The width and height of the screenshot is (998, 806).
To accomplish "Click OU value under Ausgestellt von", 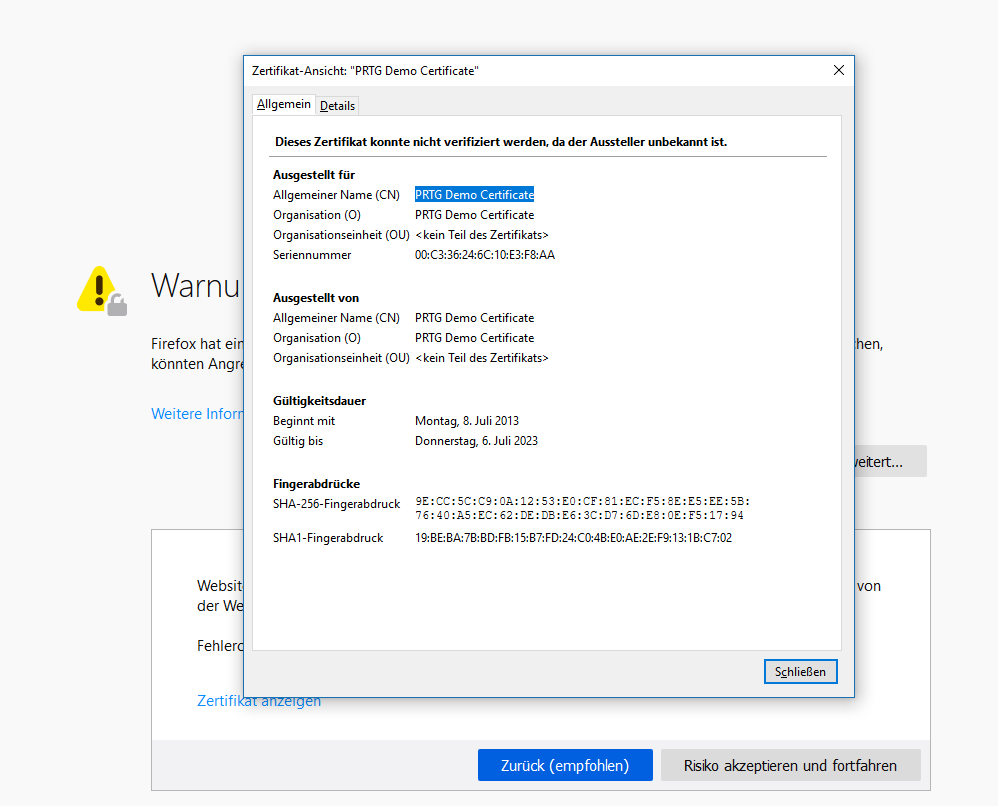I will pos(482,358).
